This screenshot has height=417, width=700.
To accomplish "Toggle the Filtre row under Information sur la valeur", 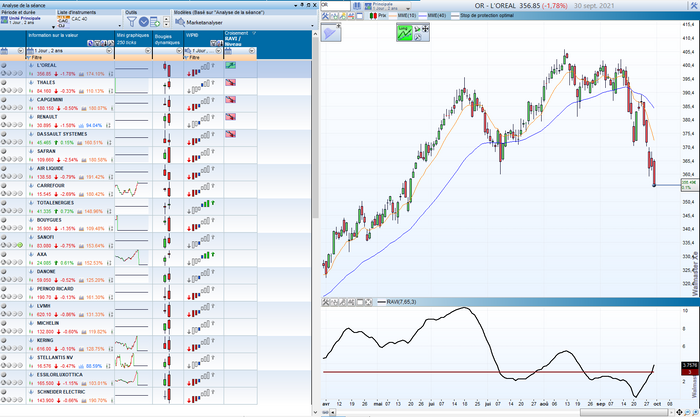I will point(70,58).
